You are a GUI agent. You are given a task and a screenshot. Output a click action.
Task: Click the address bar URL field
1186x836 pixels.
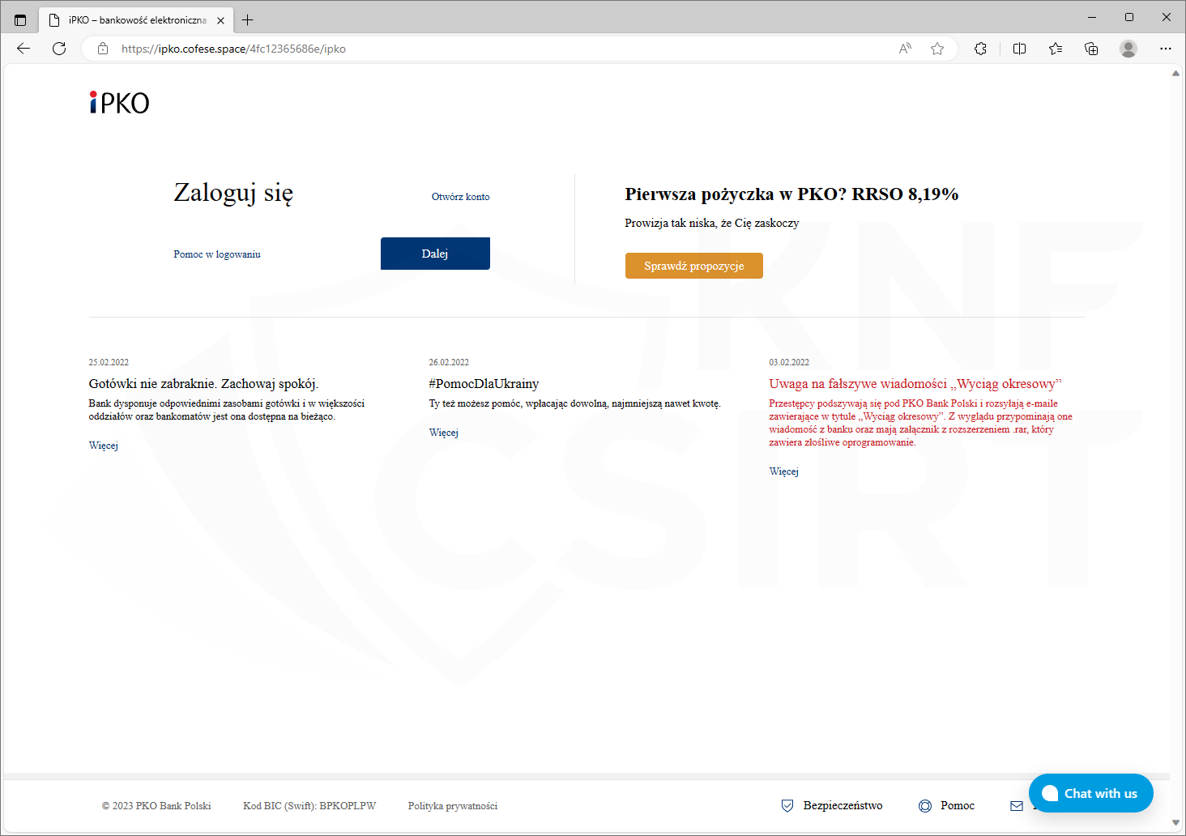500,48
